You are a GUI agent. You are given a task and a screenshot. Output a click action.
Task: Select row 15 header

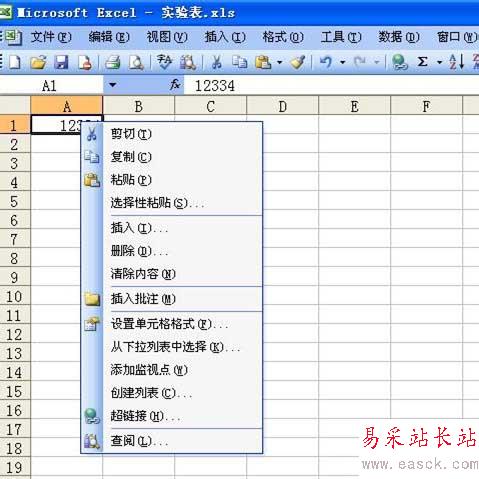(x=15, y=391)
